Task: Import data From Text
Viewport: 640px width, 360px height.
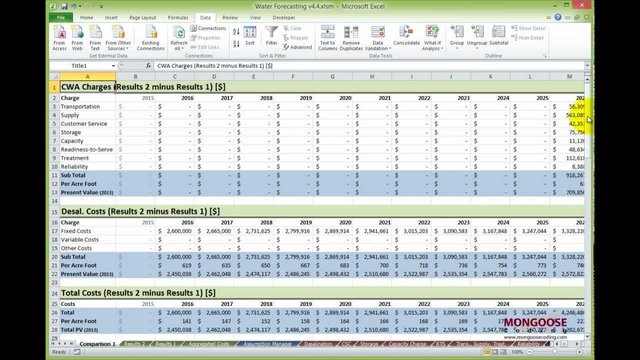Action: point(95,38)
